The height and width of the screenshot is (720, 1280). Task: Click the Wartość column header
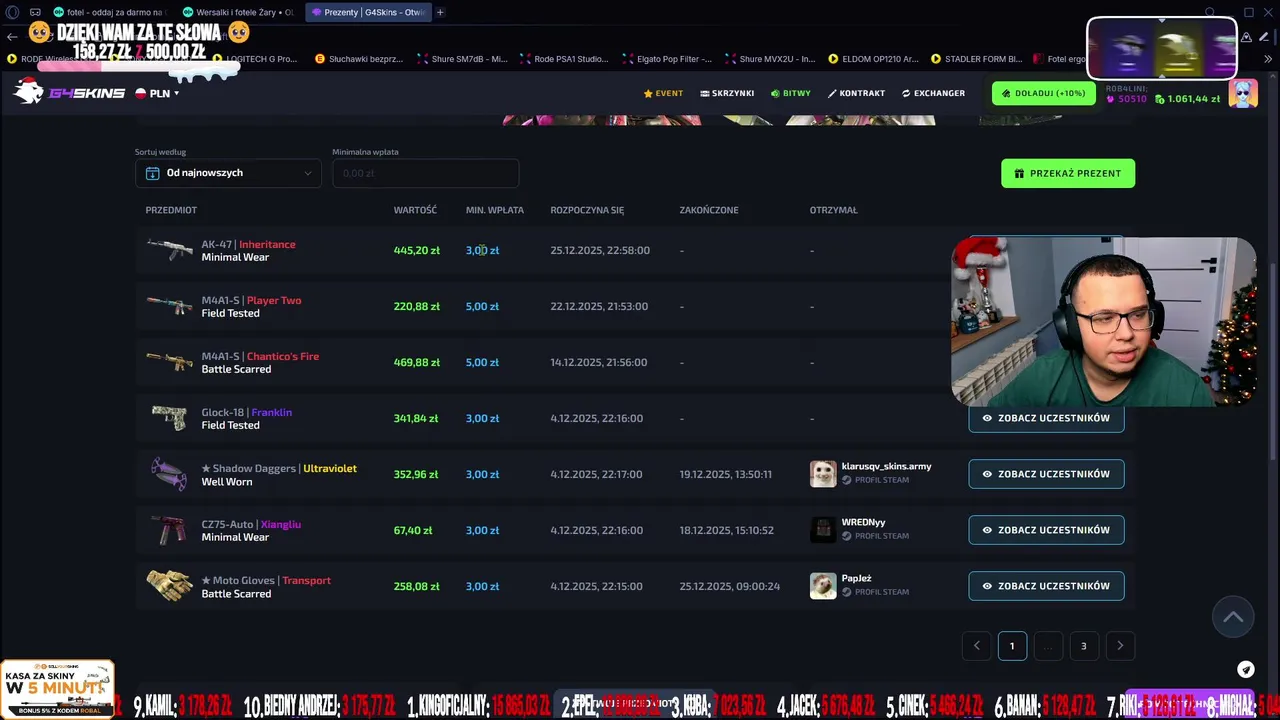point(415,210)
